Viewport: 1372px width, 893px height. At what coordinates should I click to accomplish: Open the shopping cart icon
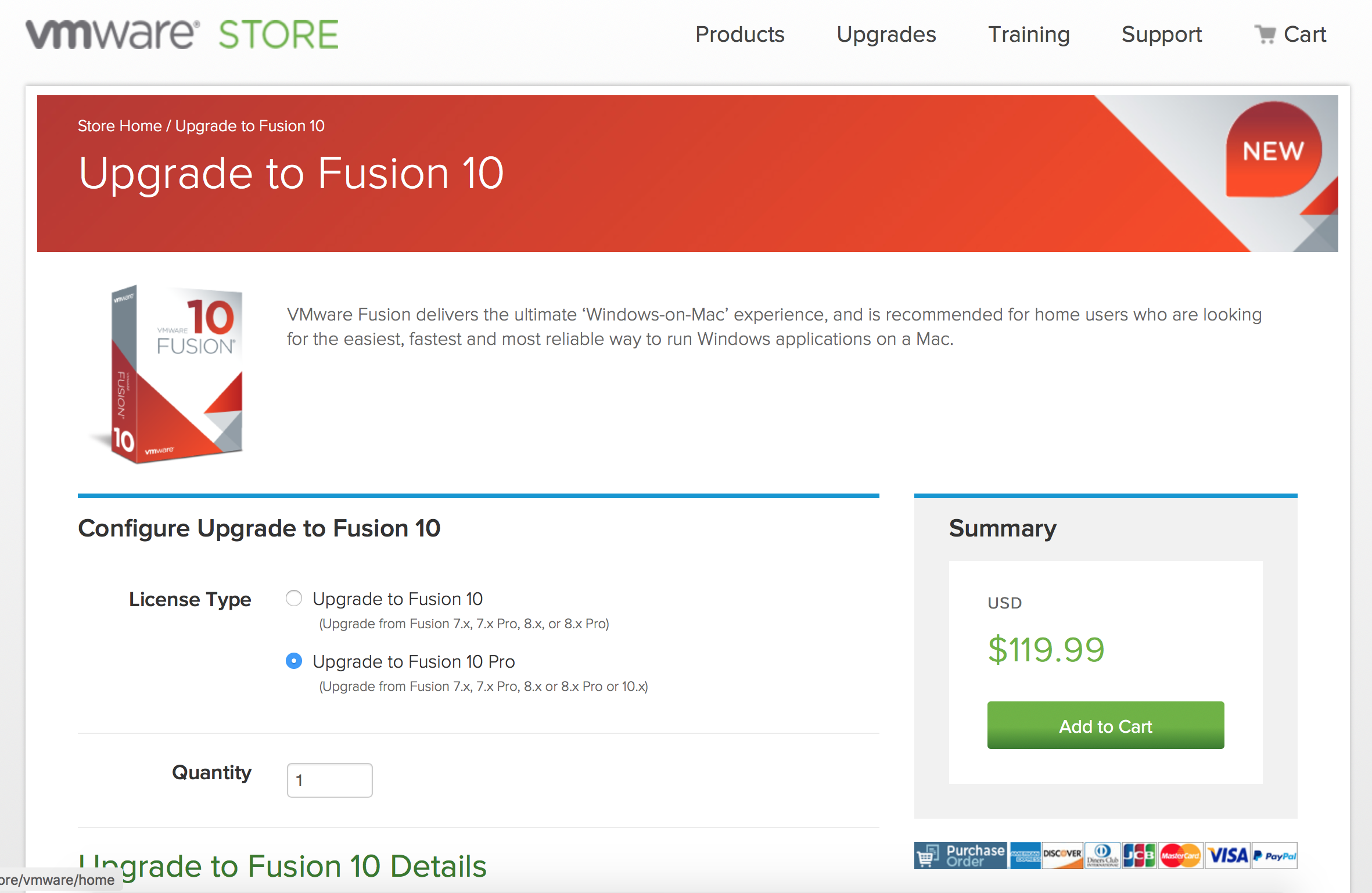point(1265,35)
